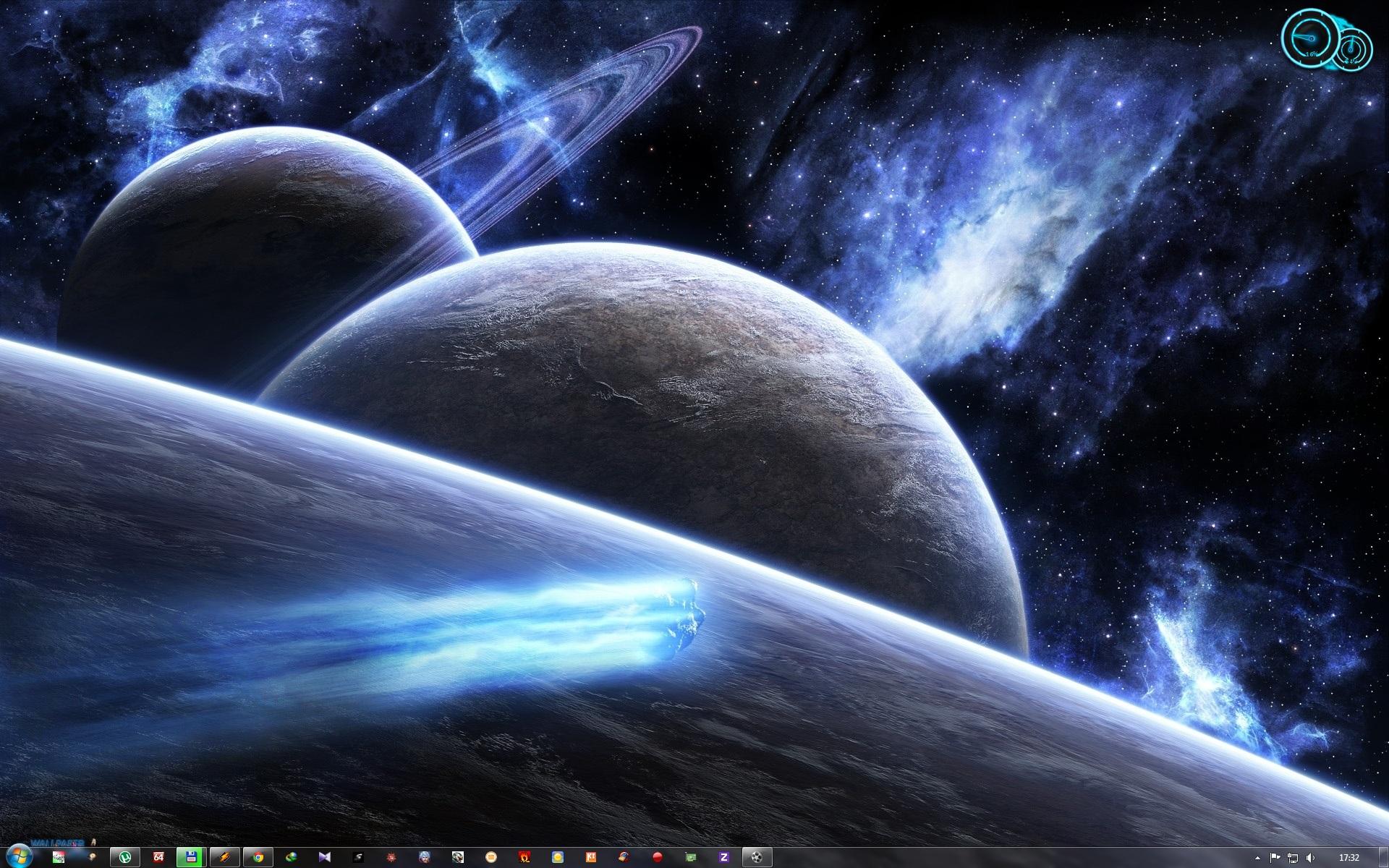Click the creature game icon on taskbar
Viewport: 1389px width, 868px height.
[x=458, y=858]
